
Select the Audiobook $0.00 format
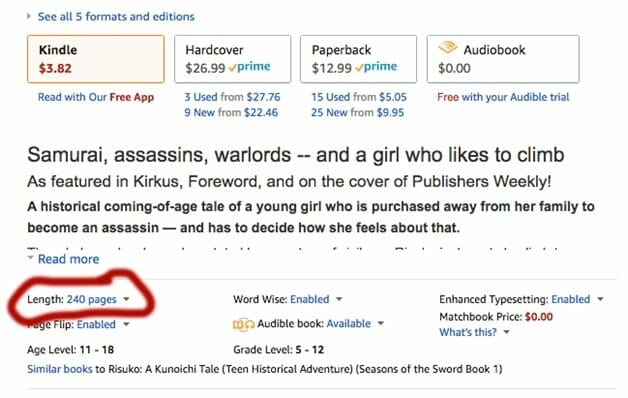click(x=503, y=59)
